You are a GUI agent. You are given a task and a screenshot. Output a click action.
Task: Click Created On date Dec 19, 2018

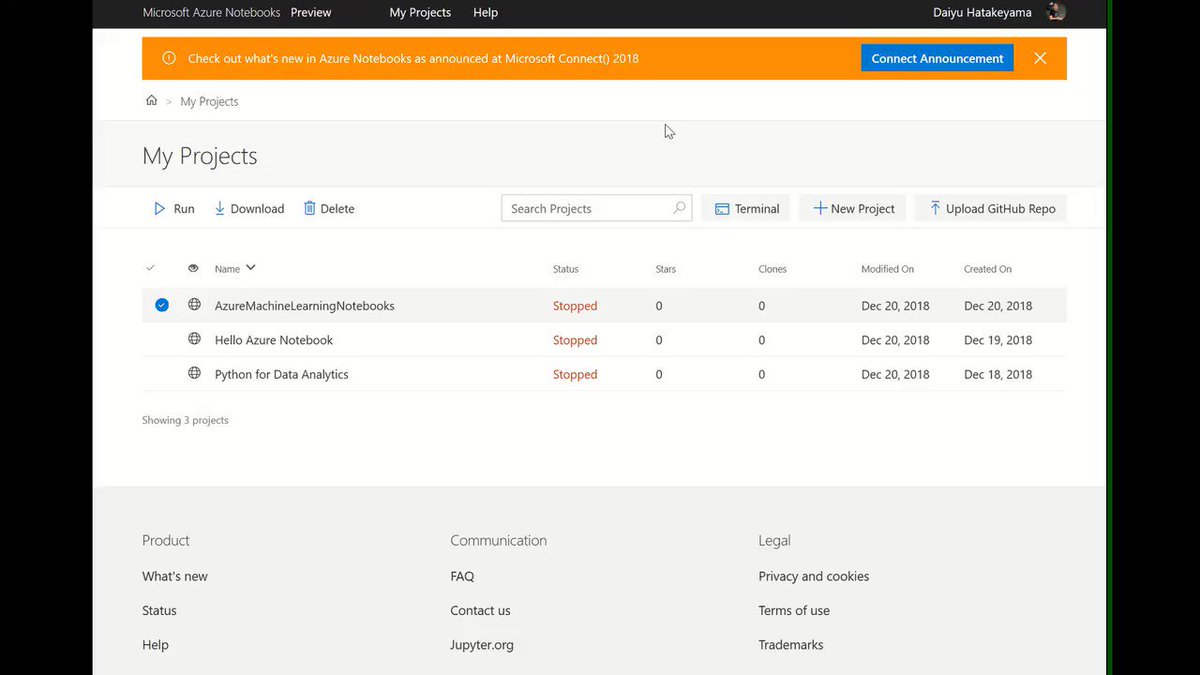coord(998,340)
